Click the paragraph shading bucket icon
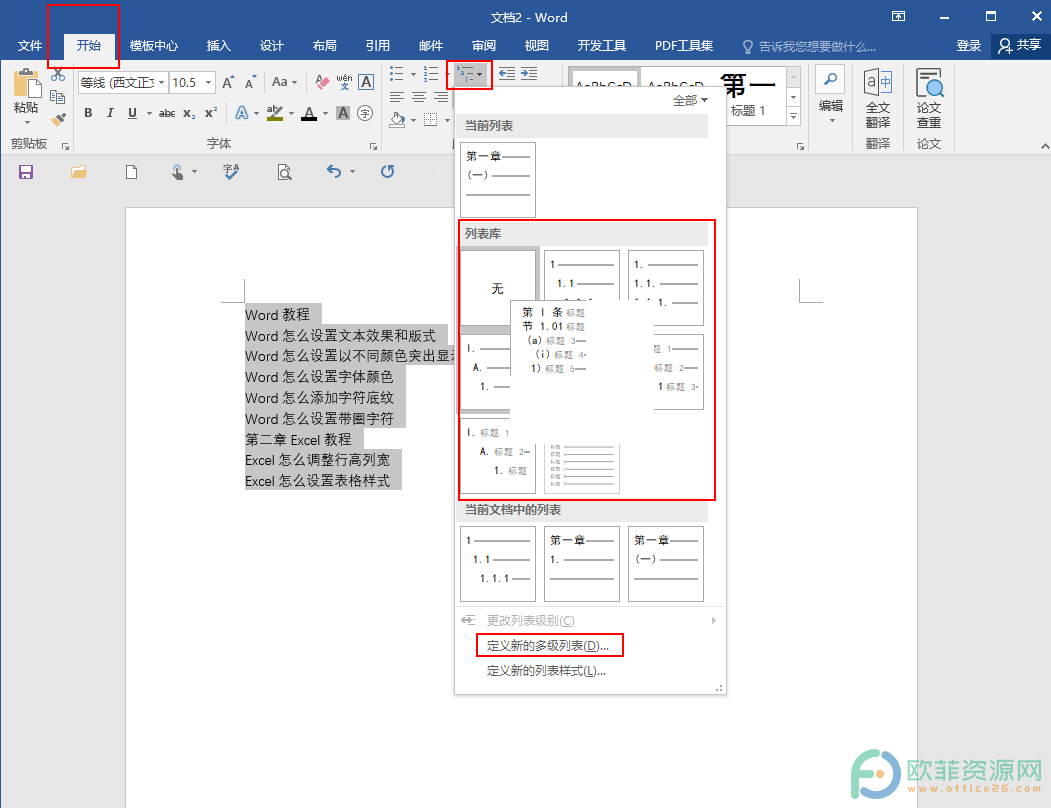Image resolution: width=1051 pixels, height=808 pixels. 397,120
